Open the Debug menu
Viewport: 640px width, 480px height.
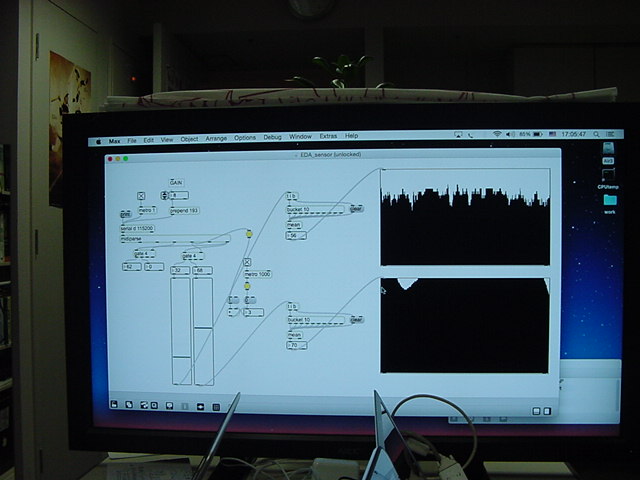pyautogui.click(x=272, y=137)
